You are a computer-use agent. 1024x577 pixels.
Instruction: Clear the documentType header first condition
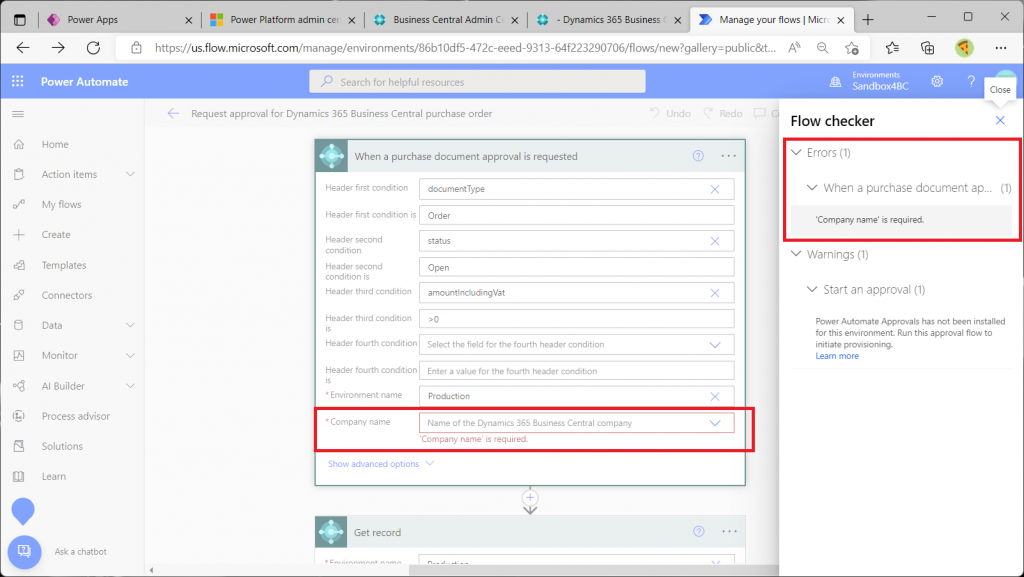pyautogui.click(x=715, y=189)
